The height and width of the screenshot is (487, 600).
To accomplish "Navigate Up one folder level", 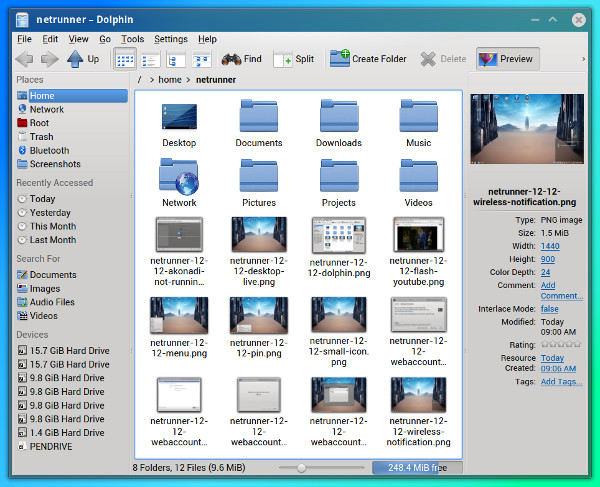I will (83, 59).
